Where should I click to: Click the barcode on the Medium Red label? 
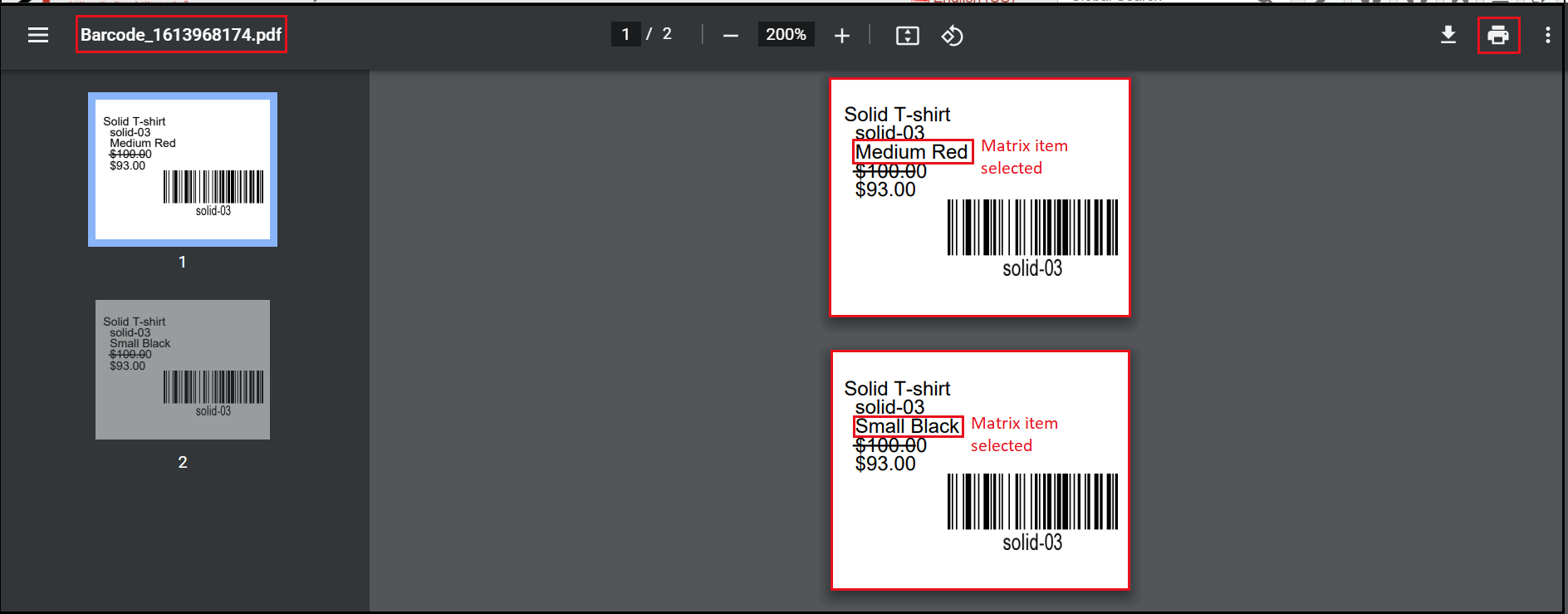pyautogui.click(x=1032, y=227)
